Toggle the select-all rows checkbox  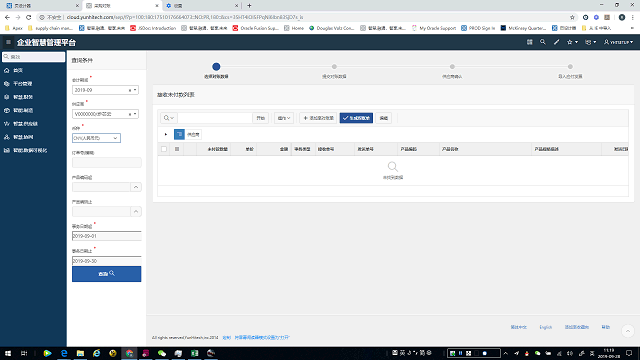pyautogui.click(x=164, y=149)
